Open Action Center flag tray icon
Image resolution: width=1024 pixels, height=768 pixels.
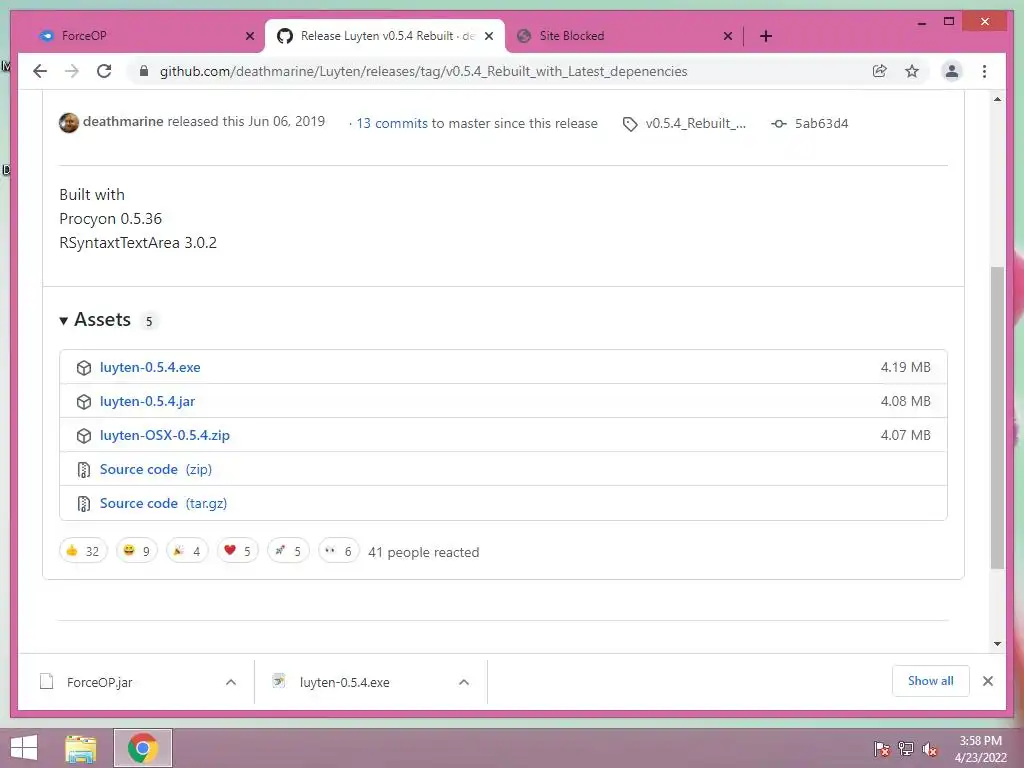tap(882, 749)
